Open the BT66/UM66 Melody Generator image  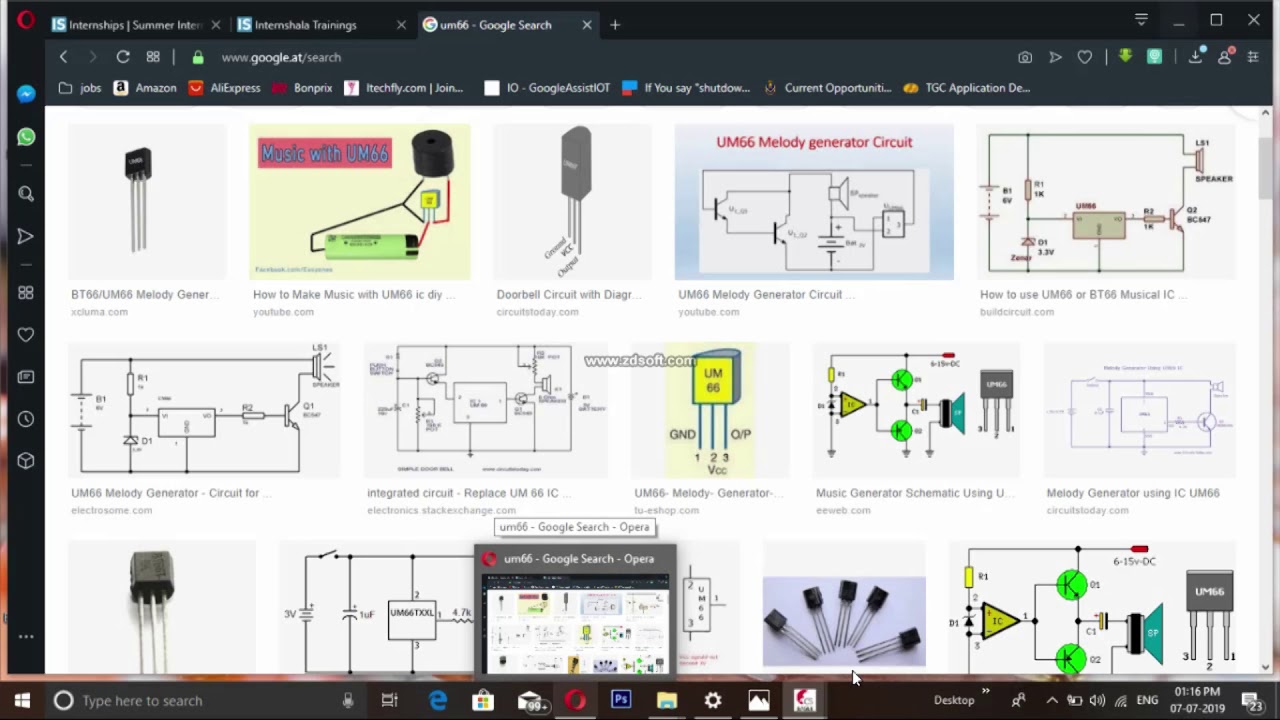(147, 202)
